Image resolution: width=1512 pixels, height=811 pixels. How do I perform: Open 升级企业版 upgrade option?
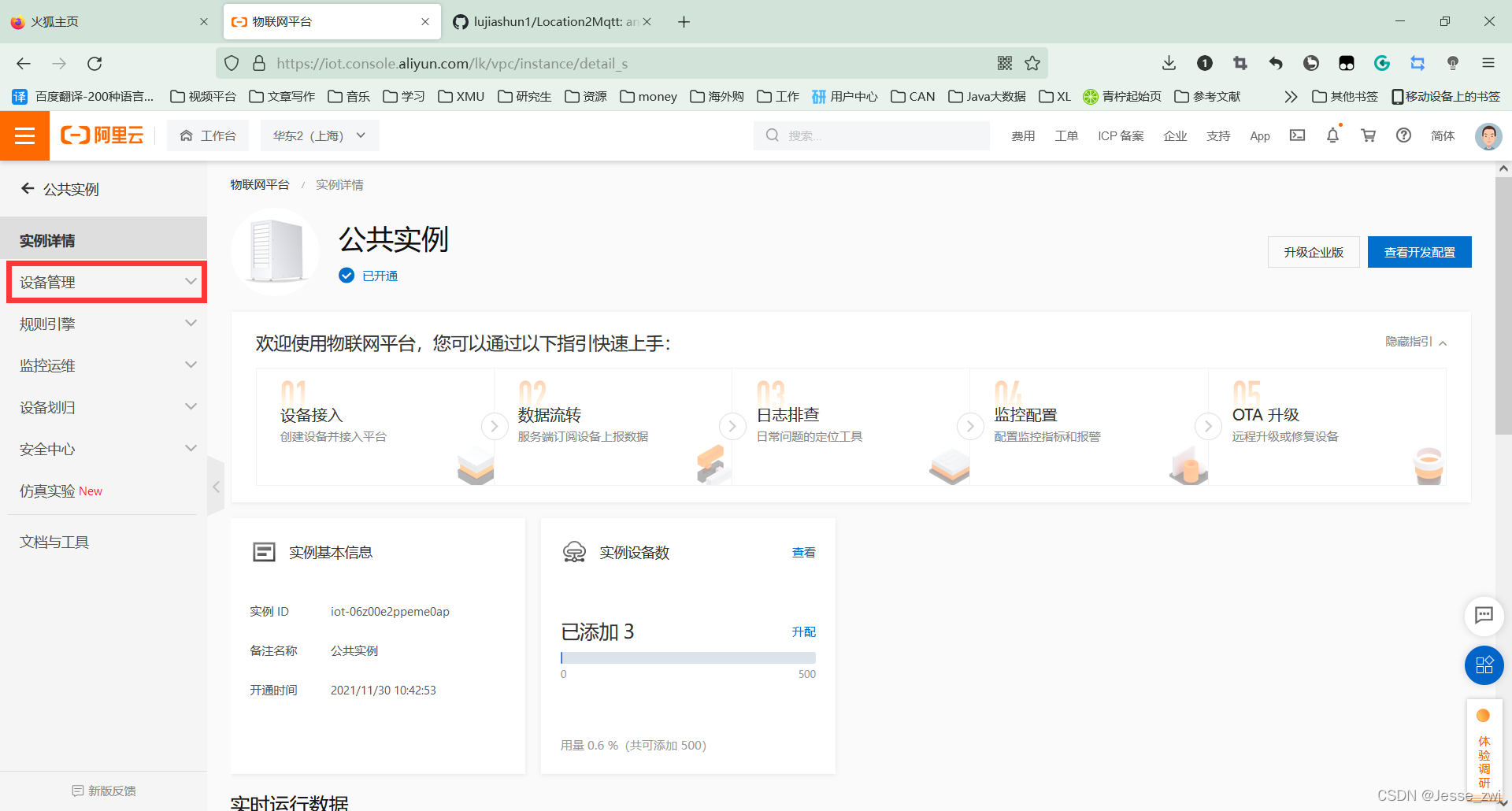1313,252
